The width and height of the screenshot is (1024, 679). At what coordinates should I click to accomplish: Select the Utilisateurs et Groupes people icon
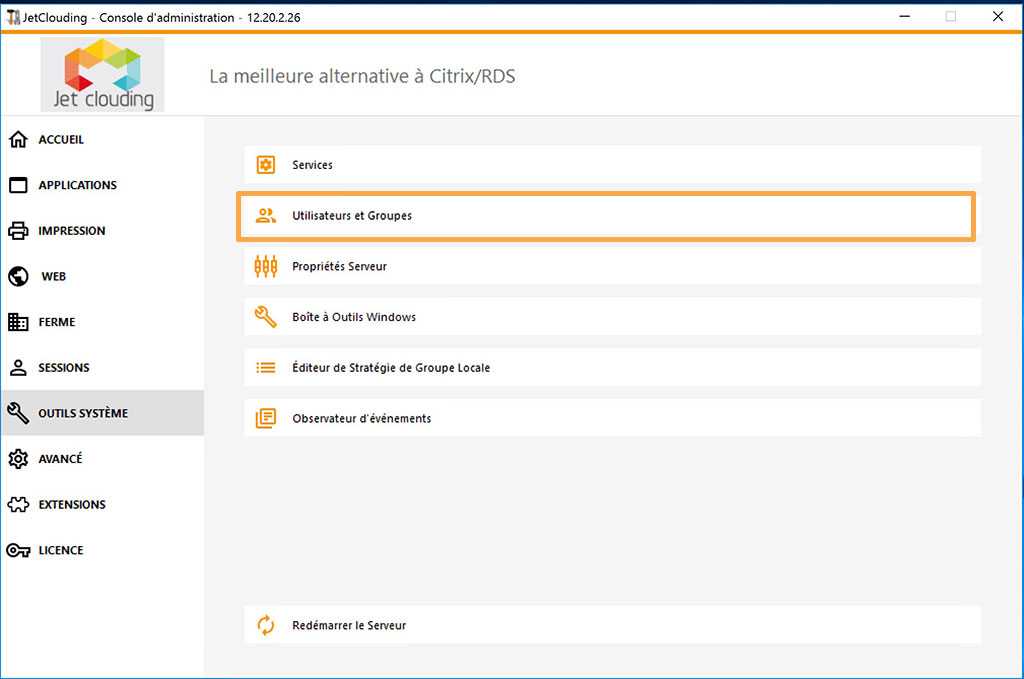[x=265, y=215]
